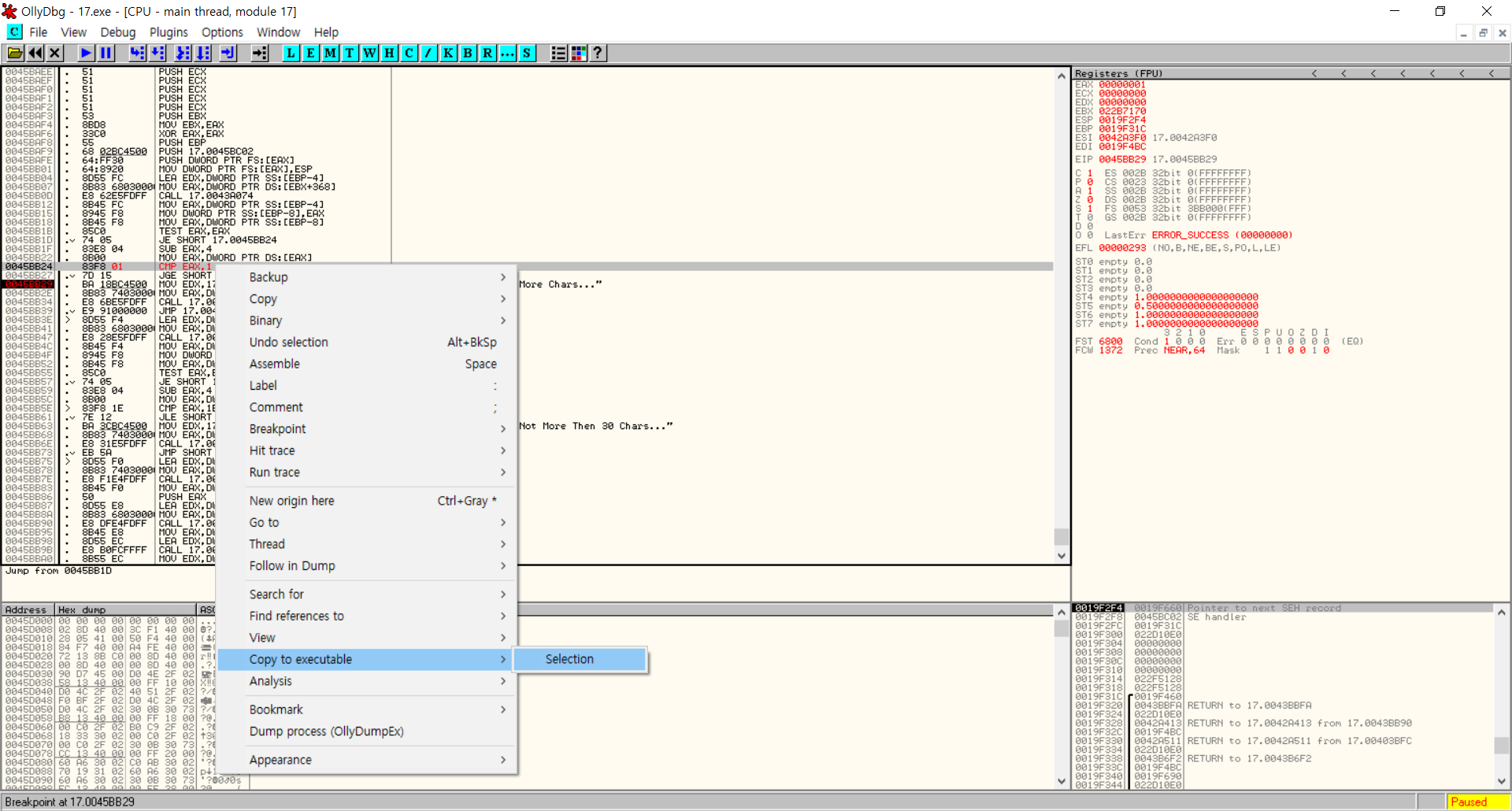Open the Debug menu
The image size is (1512, 811).
click(x=118, y=32)
